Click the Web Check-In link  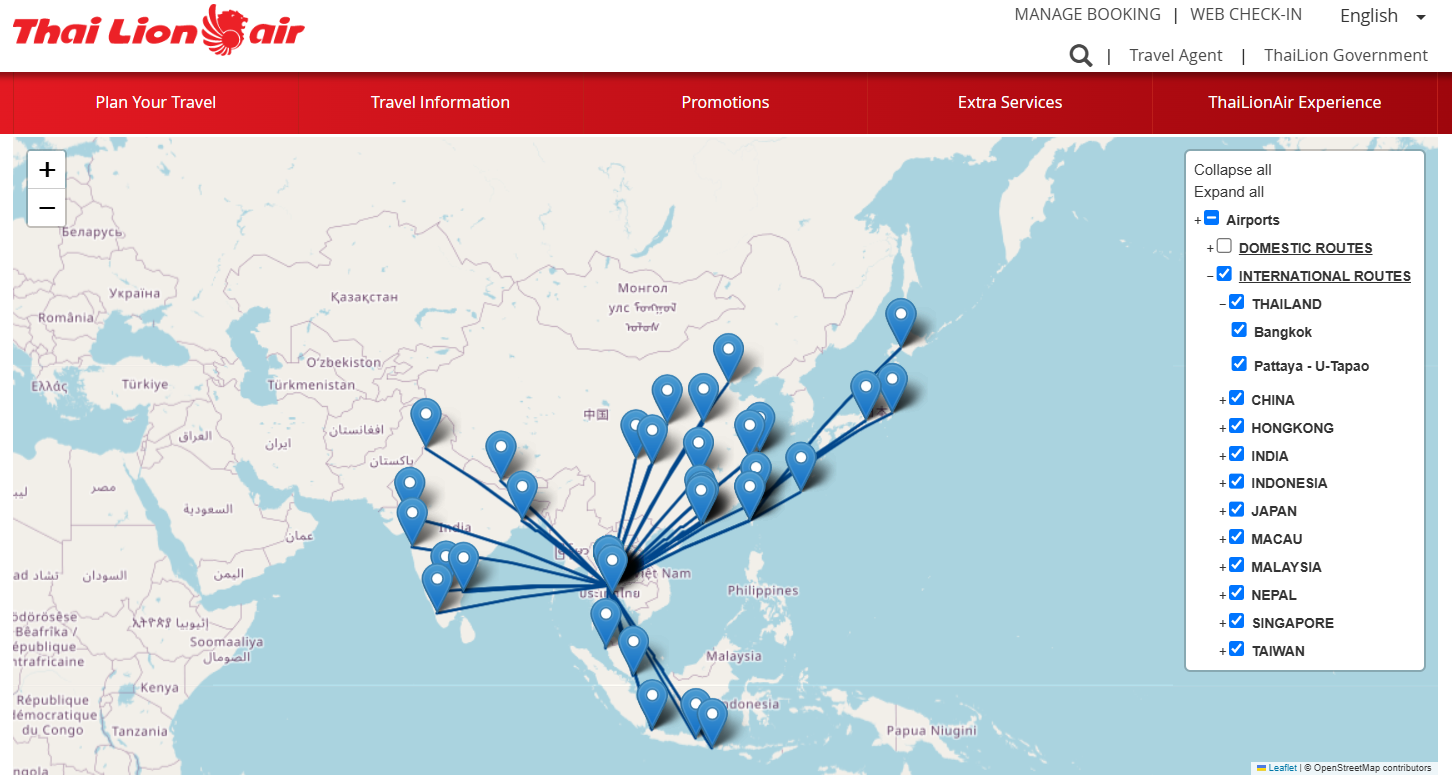(x=1246, y=15)
